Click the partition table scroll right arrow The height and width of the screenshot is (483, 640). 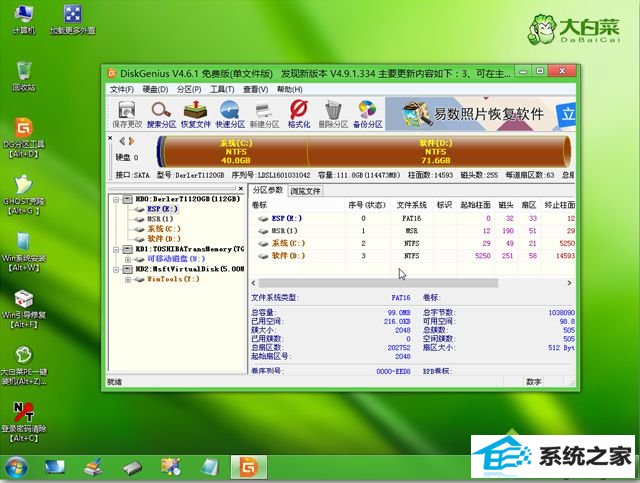pos(569,283)
